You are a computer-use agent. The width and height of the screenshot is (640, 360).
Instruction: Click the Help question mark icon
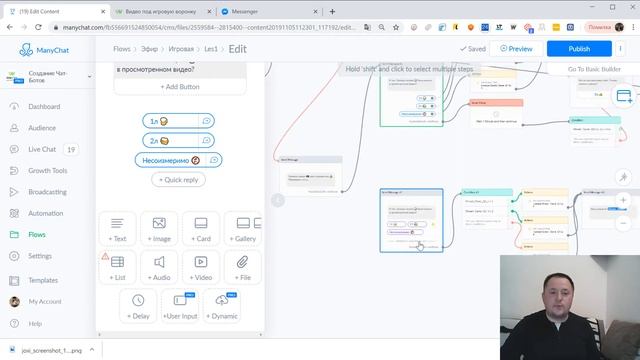point(14,323)
